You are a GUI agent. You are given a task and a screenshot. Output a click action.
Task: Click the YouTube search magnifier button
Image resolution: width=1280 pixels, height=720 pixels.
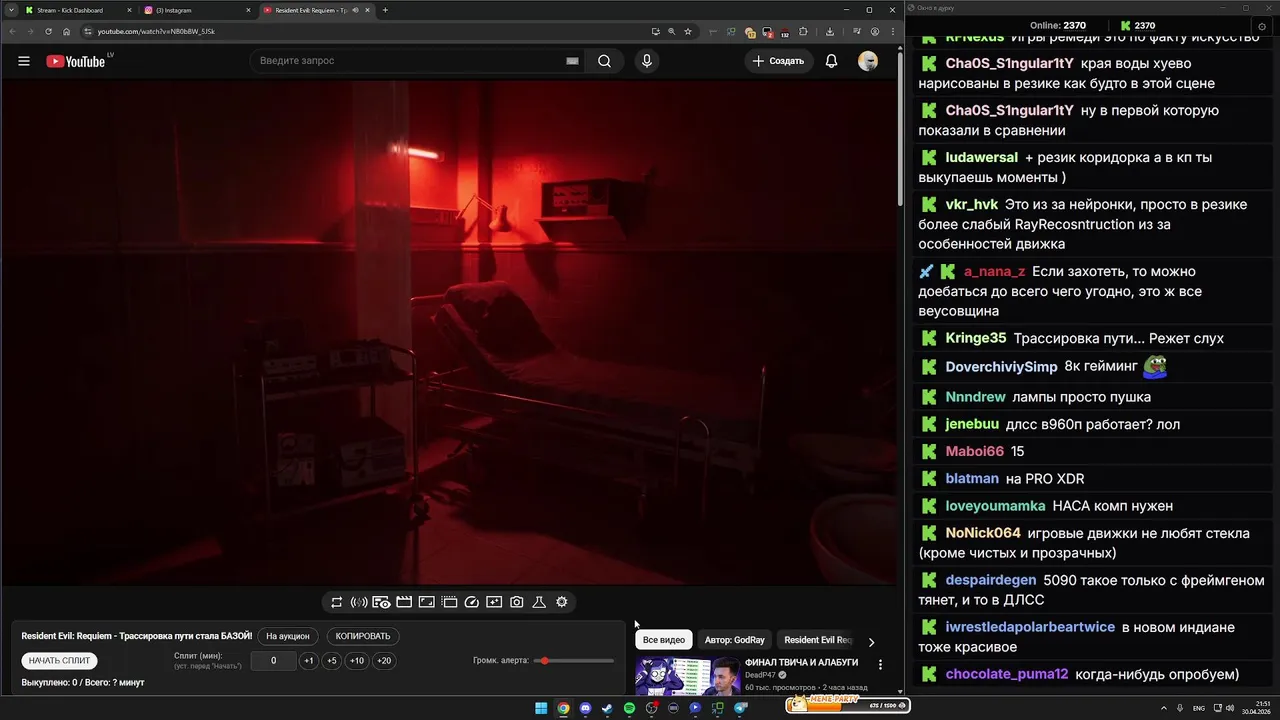[604, 61]
